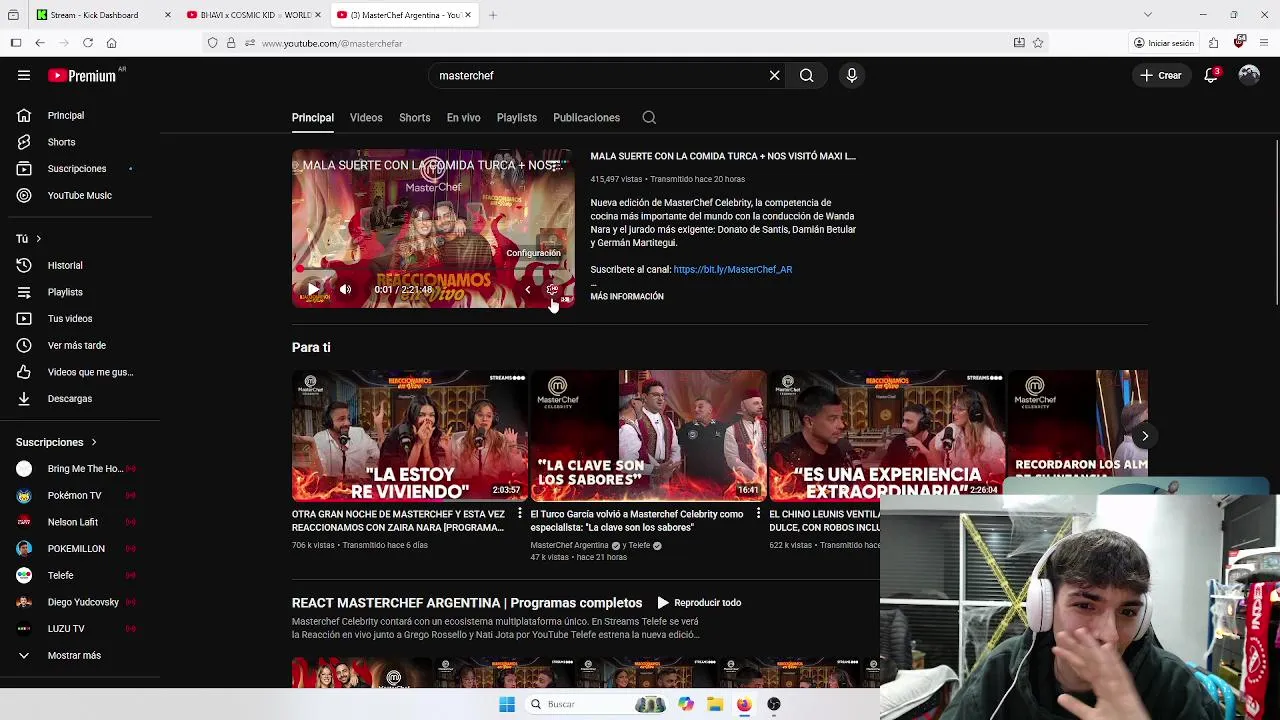Switch to the Videos tab
1280x720 pixels.
366,118
